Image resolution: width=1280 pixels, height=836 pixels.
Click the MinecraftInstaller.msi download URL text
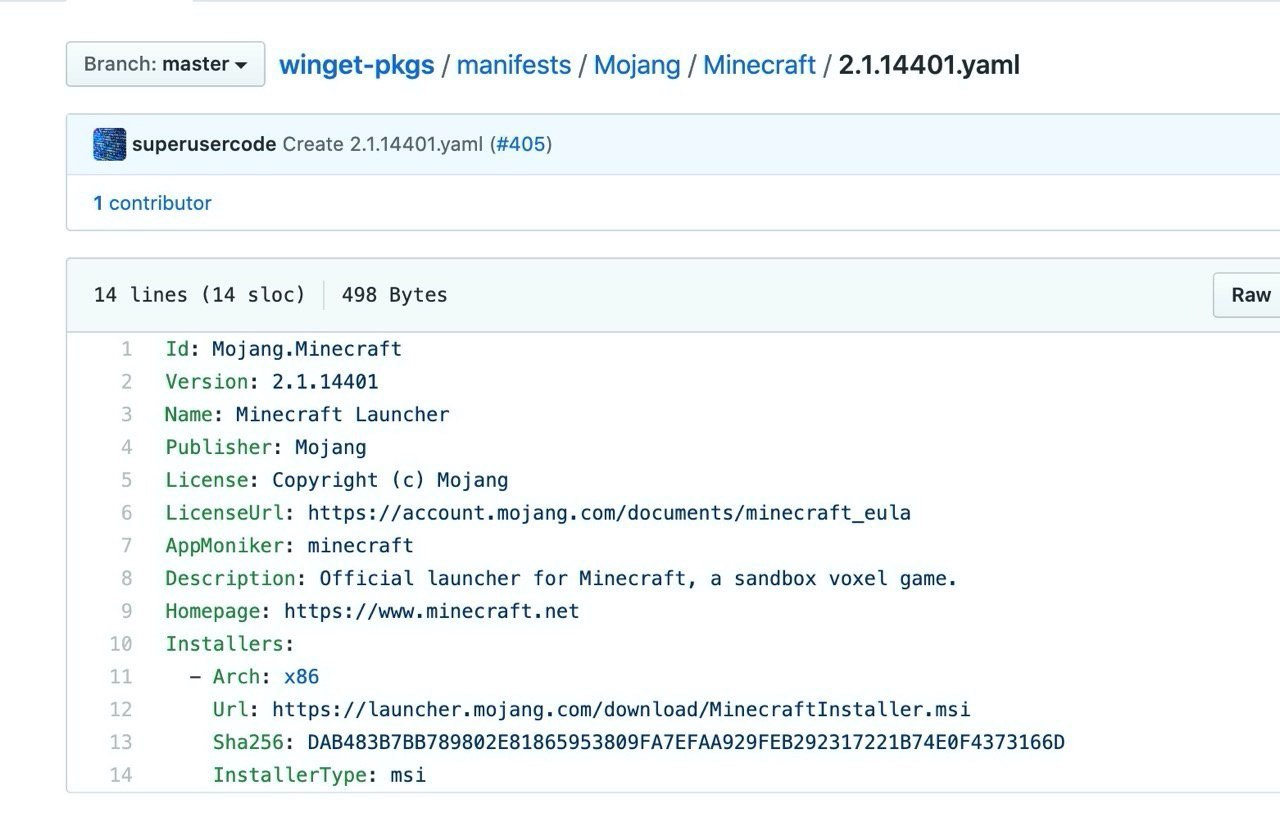(621, 710)
